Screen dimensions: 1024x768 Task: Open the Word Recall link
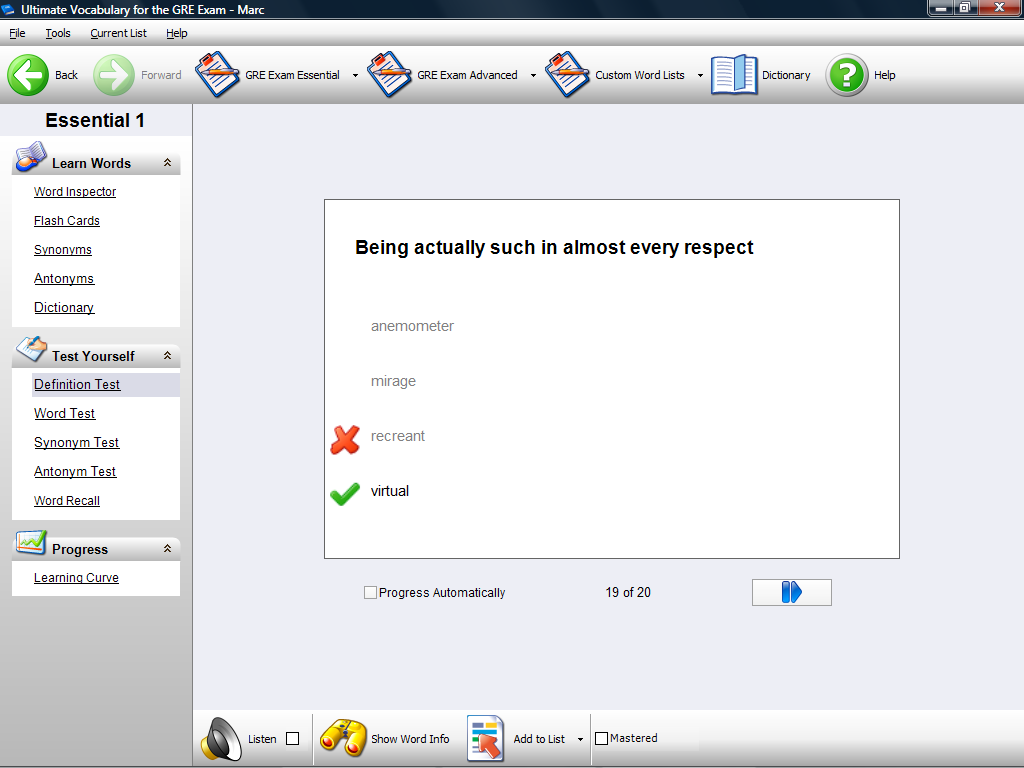67,500
